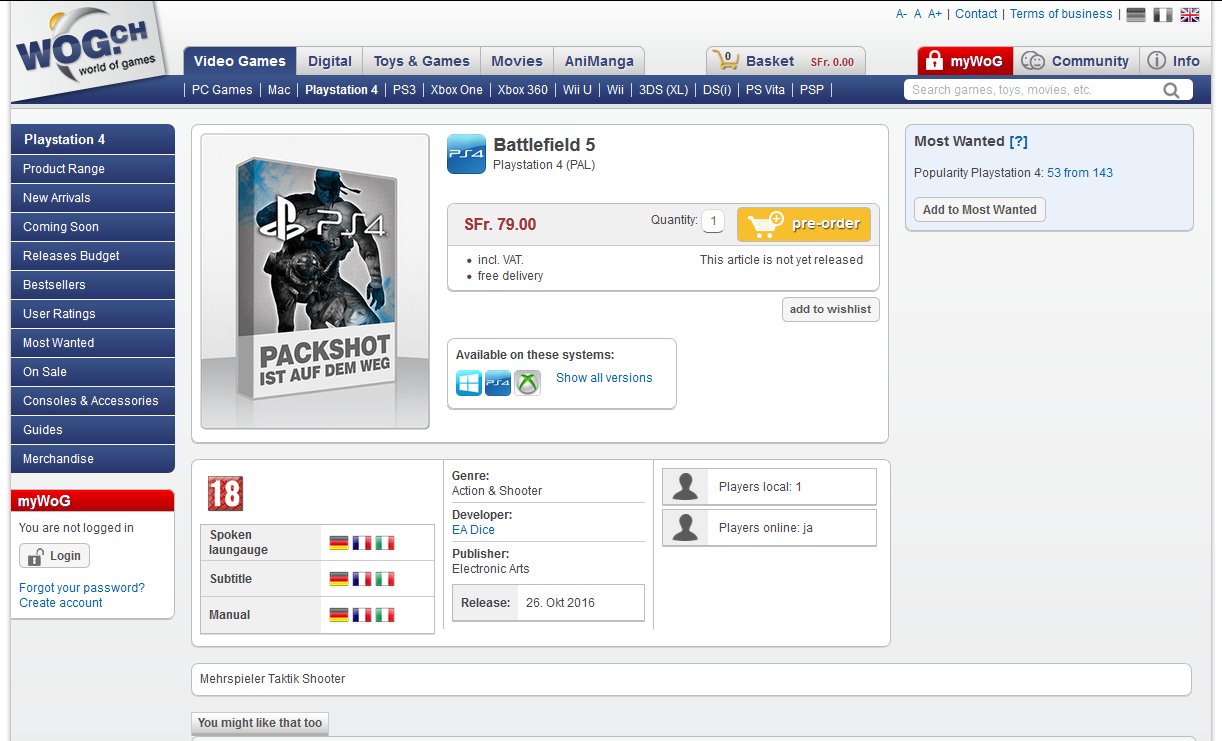Select the Xbox system version icon

tap(527, 382)
